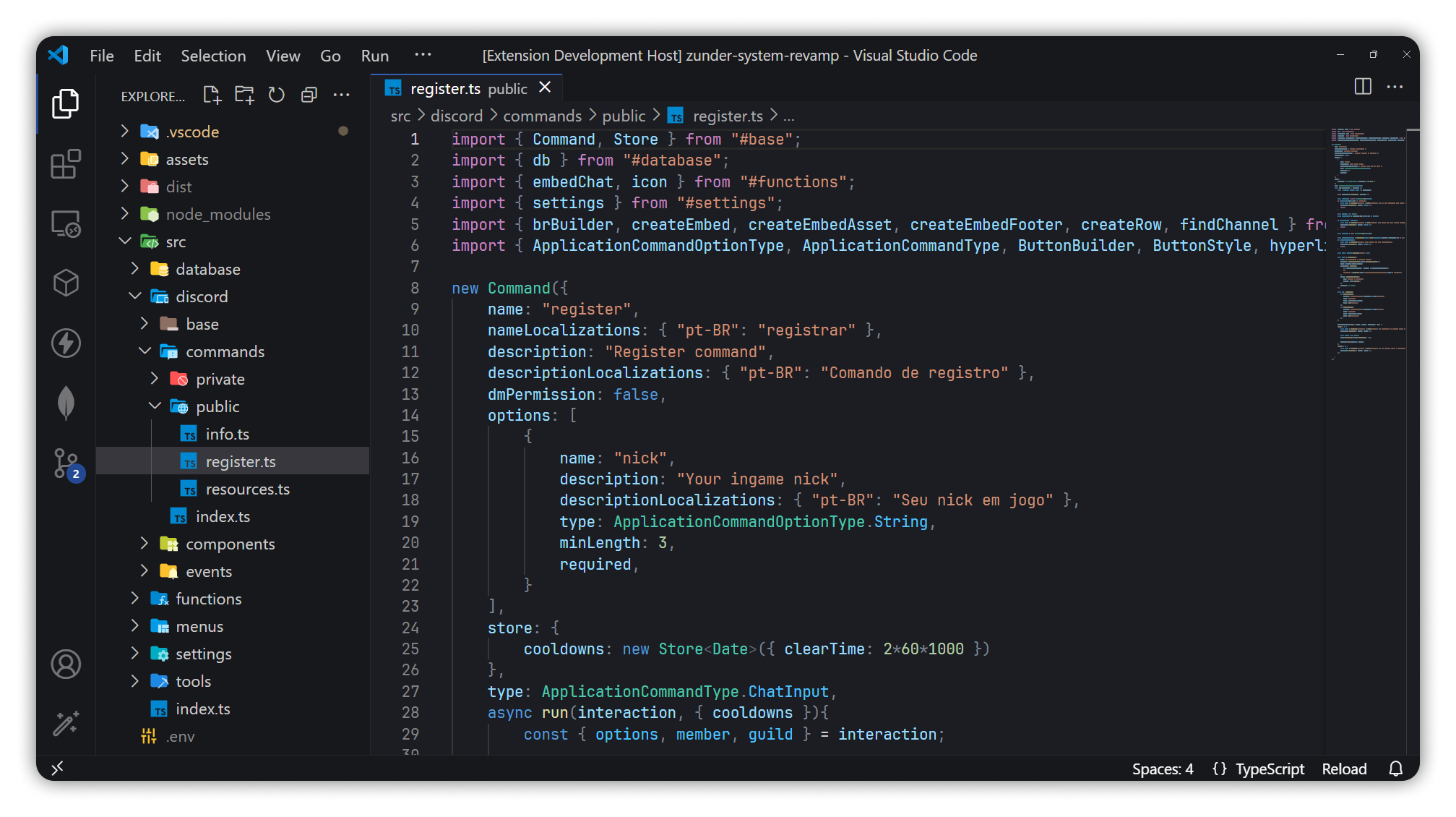Click New Folder icon in Explorer
Image resolution: width=1456 pixels, height=817 pixels.
(x=244, y=95)
